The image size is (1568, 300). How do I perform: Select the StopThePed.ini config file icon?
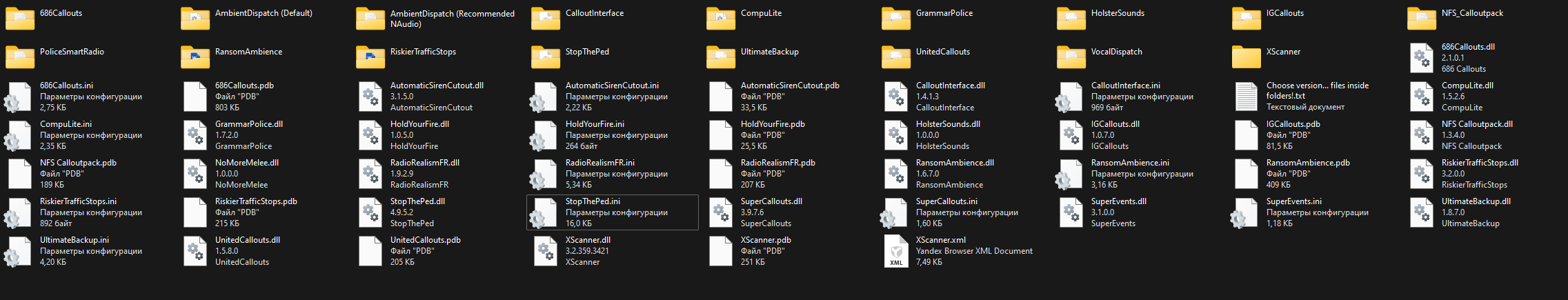tap(544, 212)
